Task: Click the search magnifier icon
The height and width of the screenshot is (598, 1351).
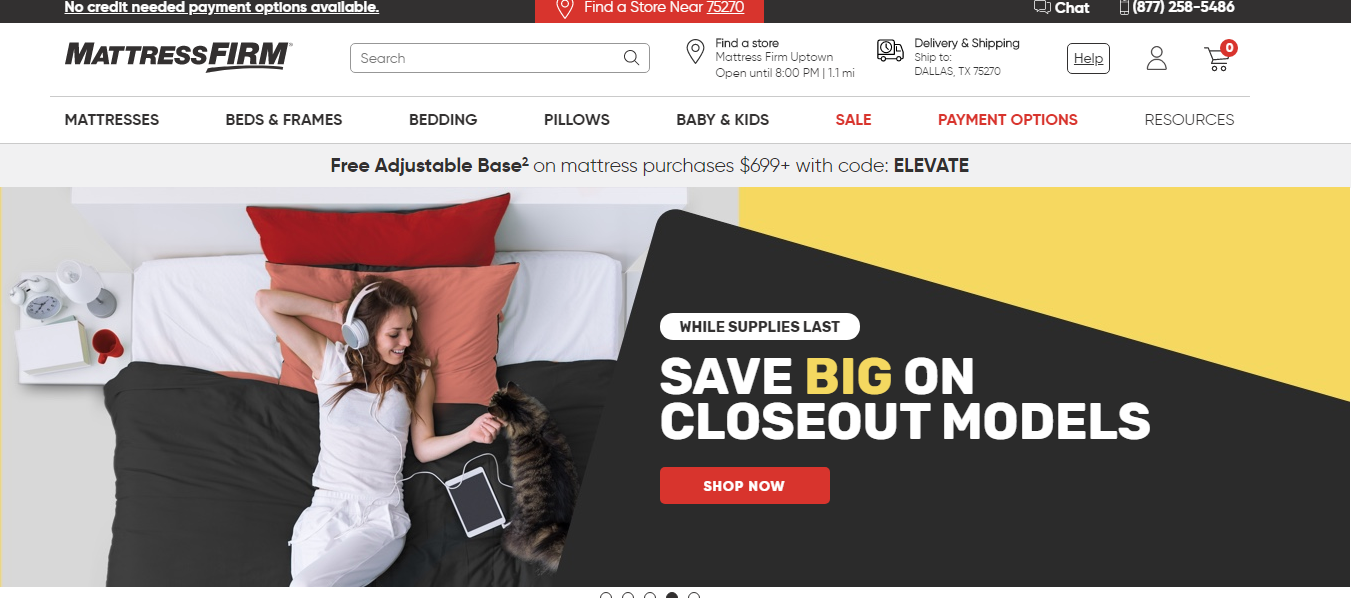Action: pos(631,58)
